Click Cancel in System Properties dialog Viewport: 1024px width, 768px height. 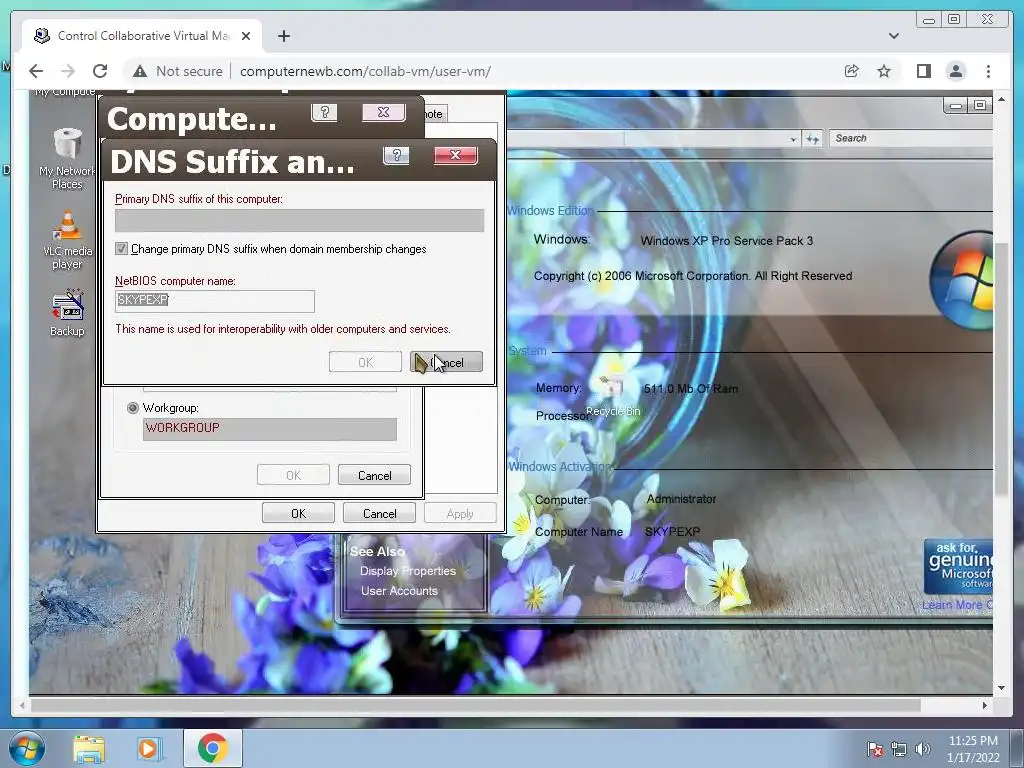tap(379, 513)
